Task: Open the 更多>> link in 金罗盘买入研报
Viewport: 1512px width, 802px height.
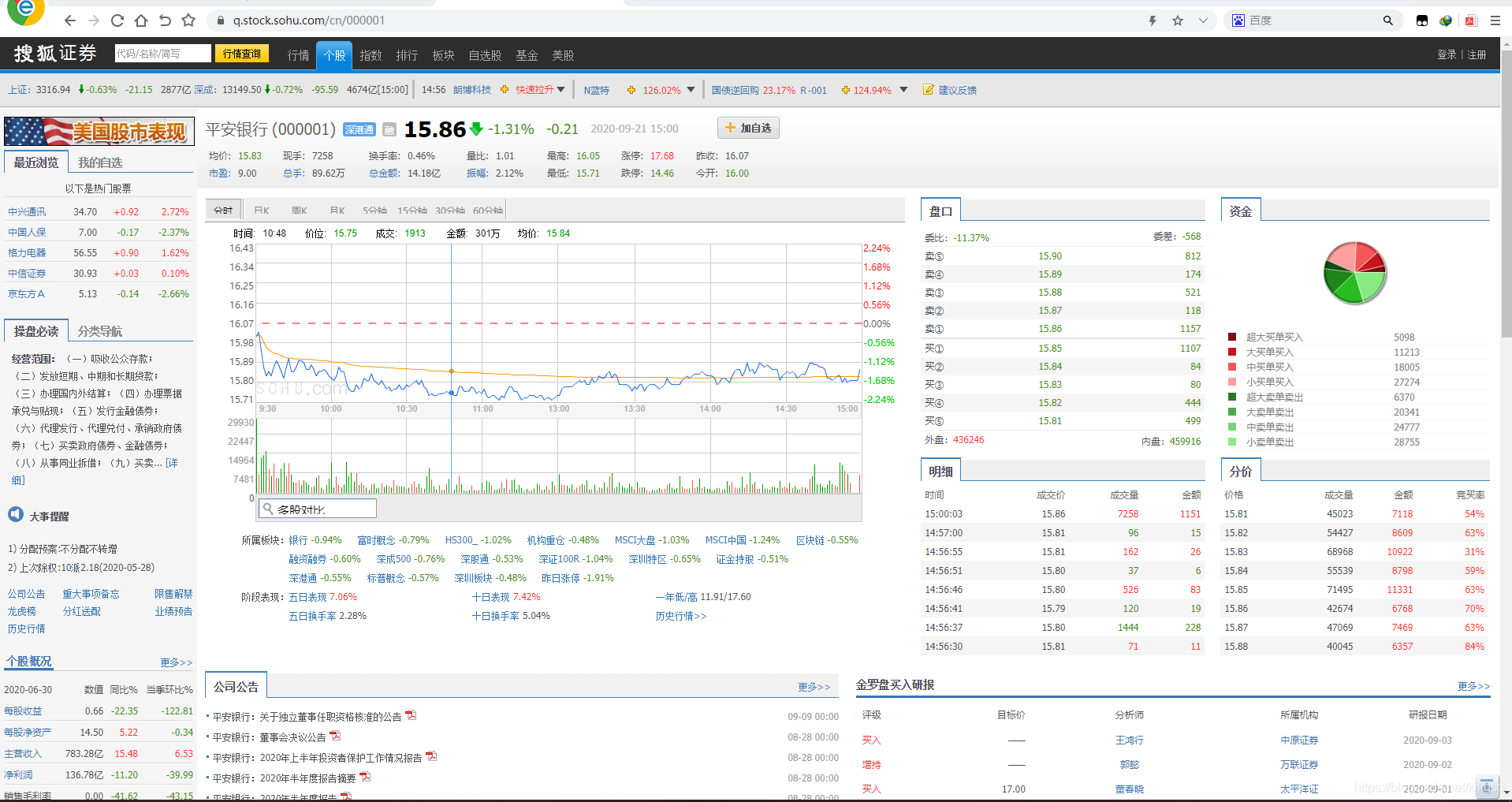Action: (x=1474, y=686)
